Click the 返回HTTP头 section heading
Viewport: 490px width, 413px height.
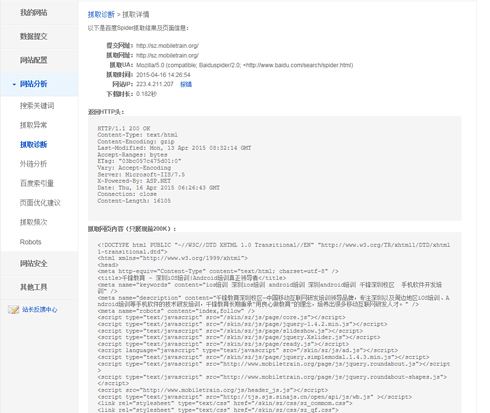pos(106,112)
